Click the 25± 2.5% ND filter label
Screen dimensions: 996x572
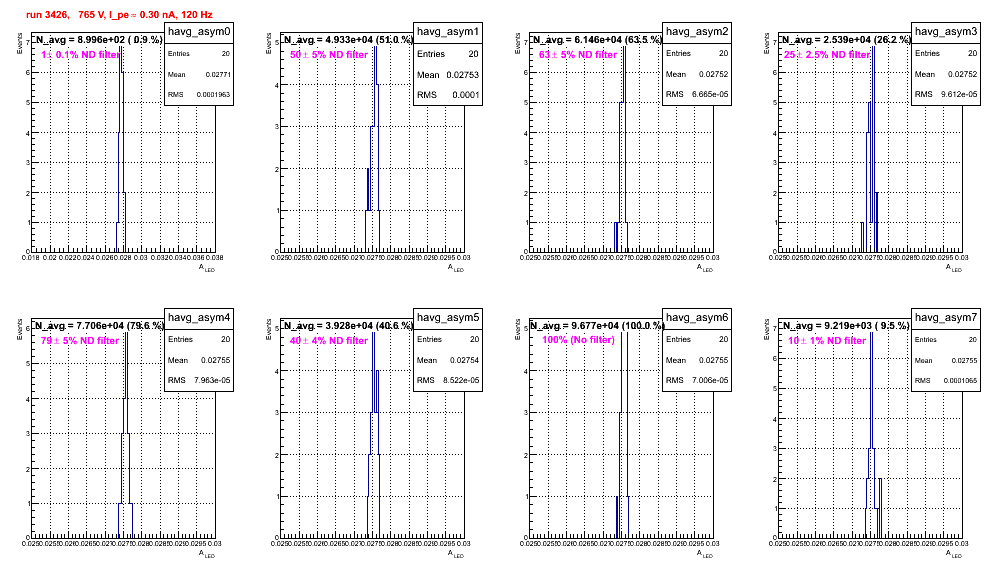[x=827, y=55]
